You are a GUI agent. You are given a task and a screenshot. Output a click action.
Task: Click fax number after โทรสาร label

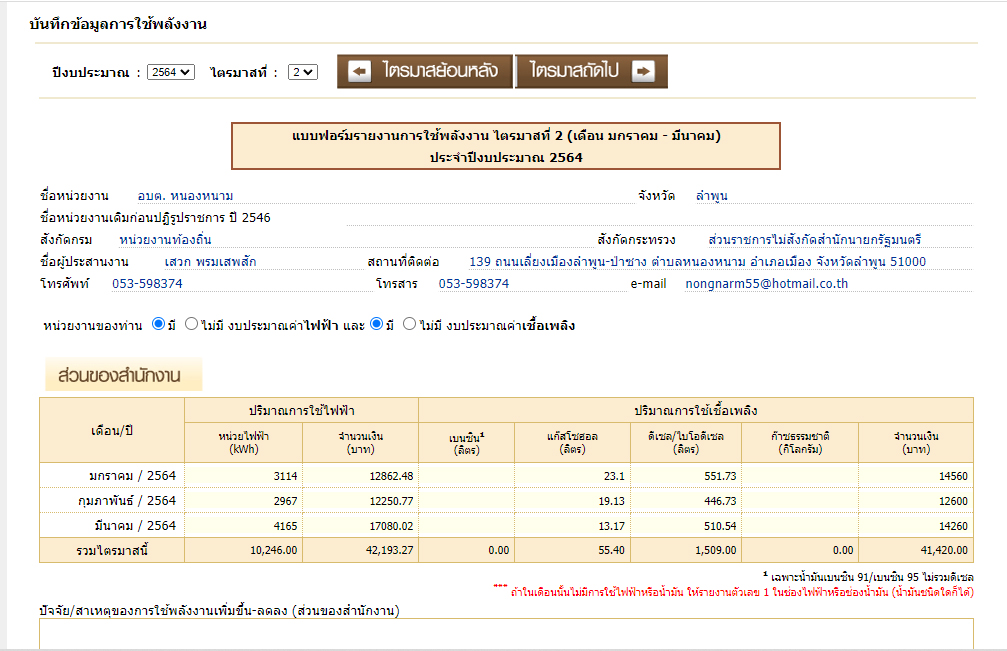474,284
